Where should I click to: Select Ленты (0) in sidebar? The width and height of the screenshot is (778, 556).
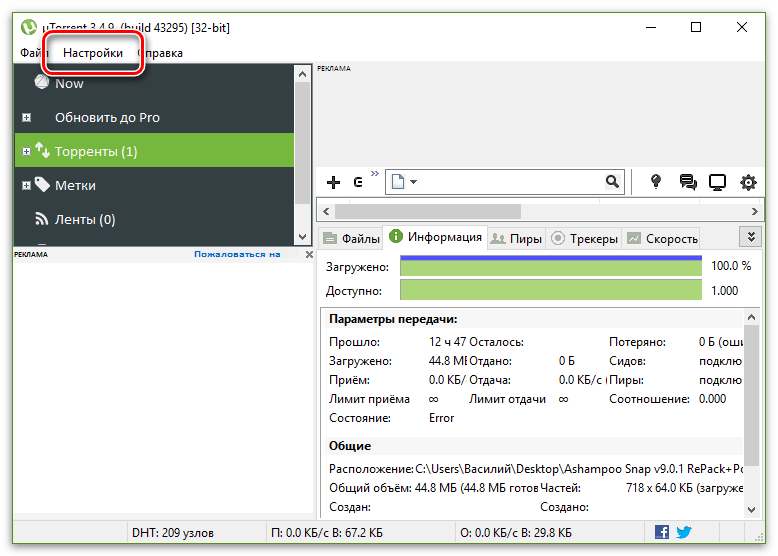tap(85, 219)
